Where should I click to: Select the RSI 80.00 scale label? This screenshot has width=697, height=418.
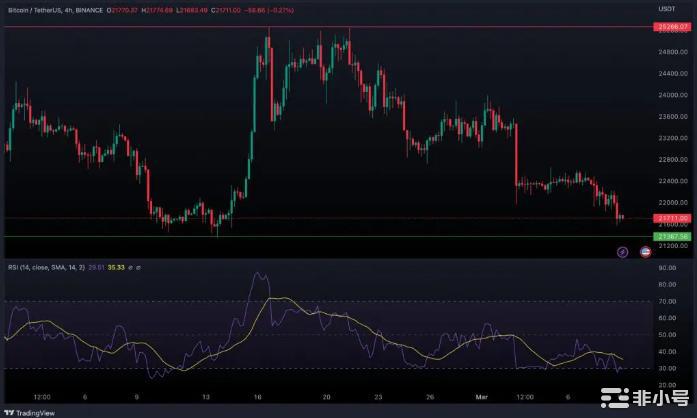667,285
